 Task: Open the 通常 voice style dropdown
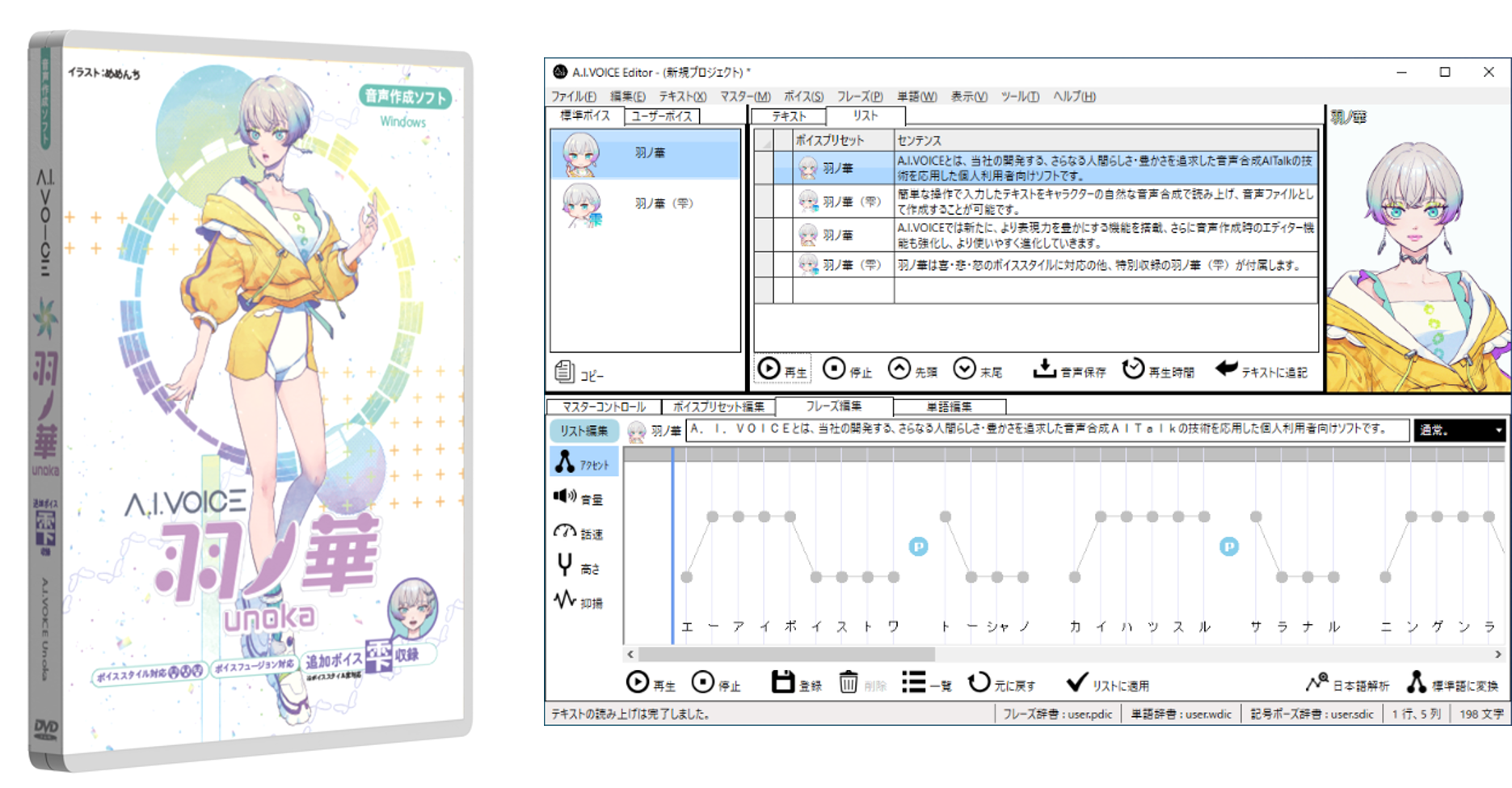[1459, 430]
